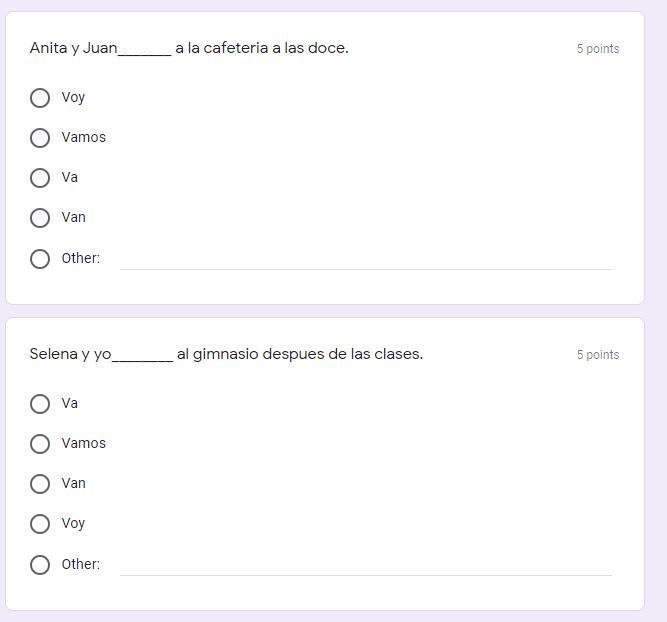Viewport: 667px width, 622px height.
Task: Click '5 points' label on the gimnasio question
Action: (597, 355)
